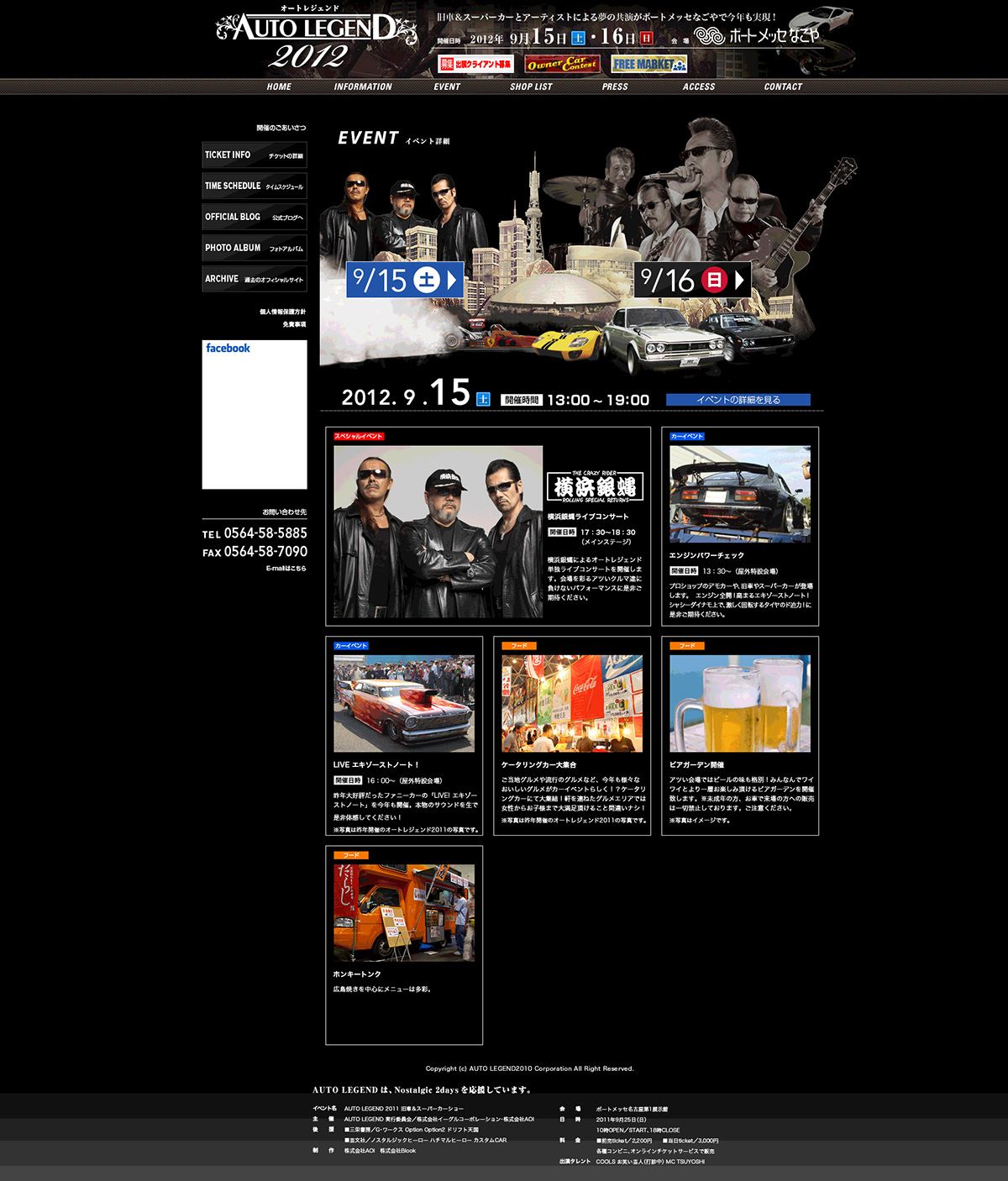Click the arrow on the 9/15 button
The height and width of the screenshot is (1181, 1008).
[x=452, y=280]
